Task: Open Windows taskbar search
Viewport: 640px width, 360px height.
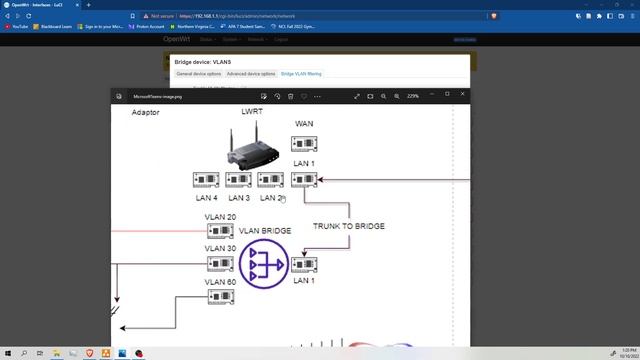Action: [x=24, y=353]
